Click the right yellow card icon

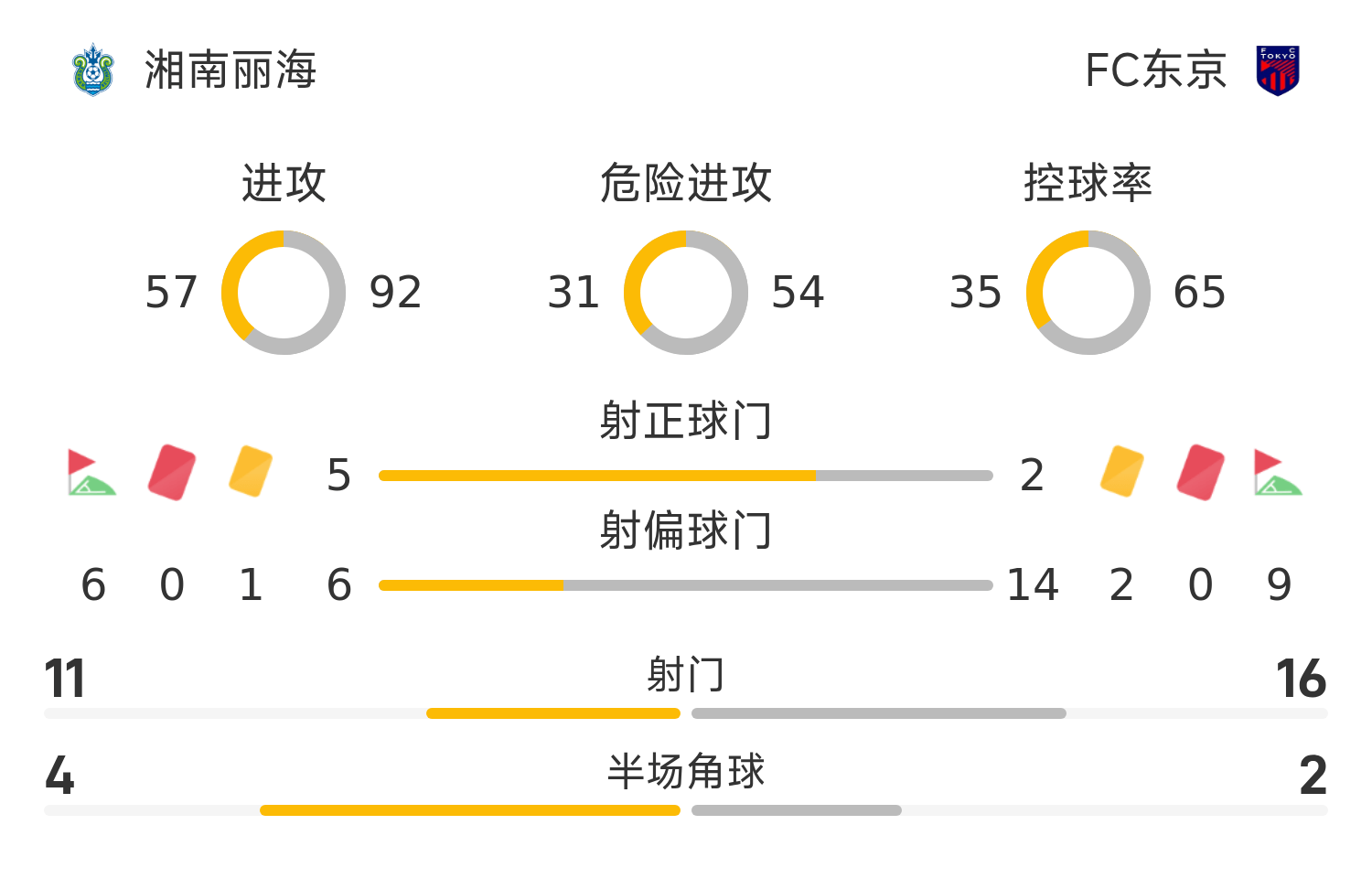point(1122,472)
